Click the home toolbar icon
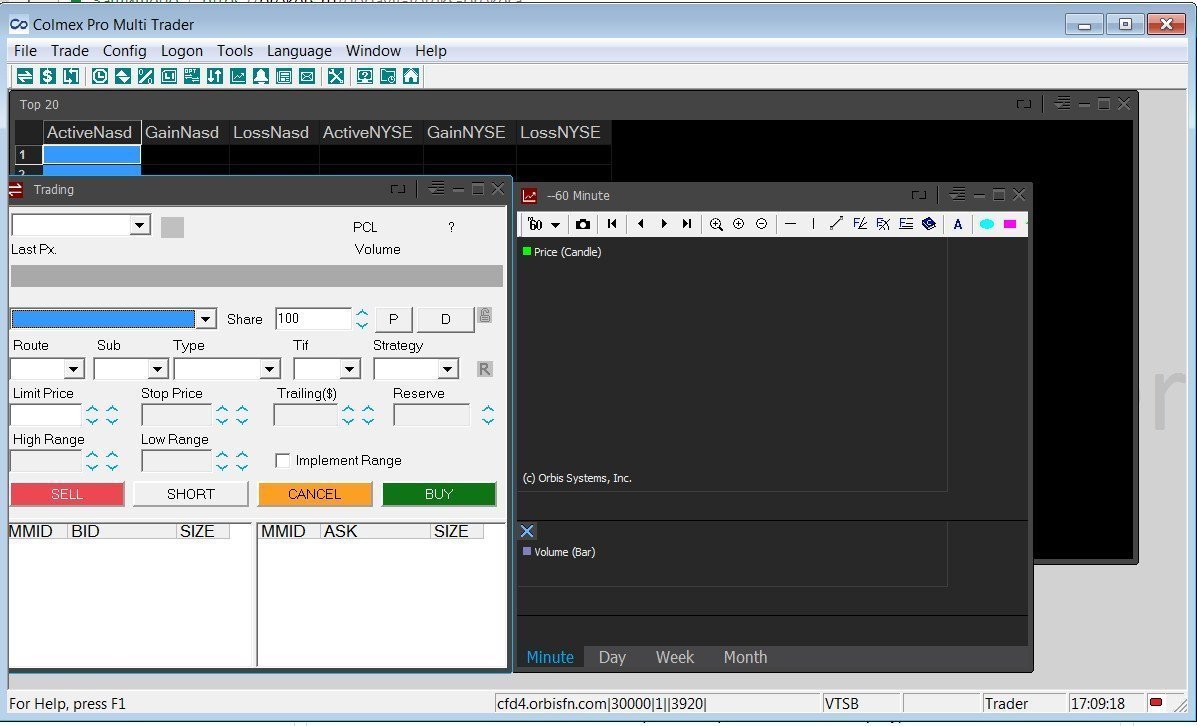Viewport: 1197px width, 726px height. pos(411,76)
